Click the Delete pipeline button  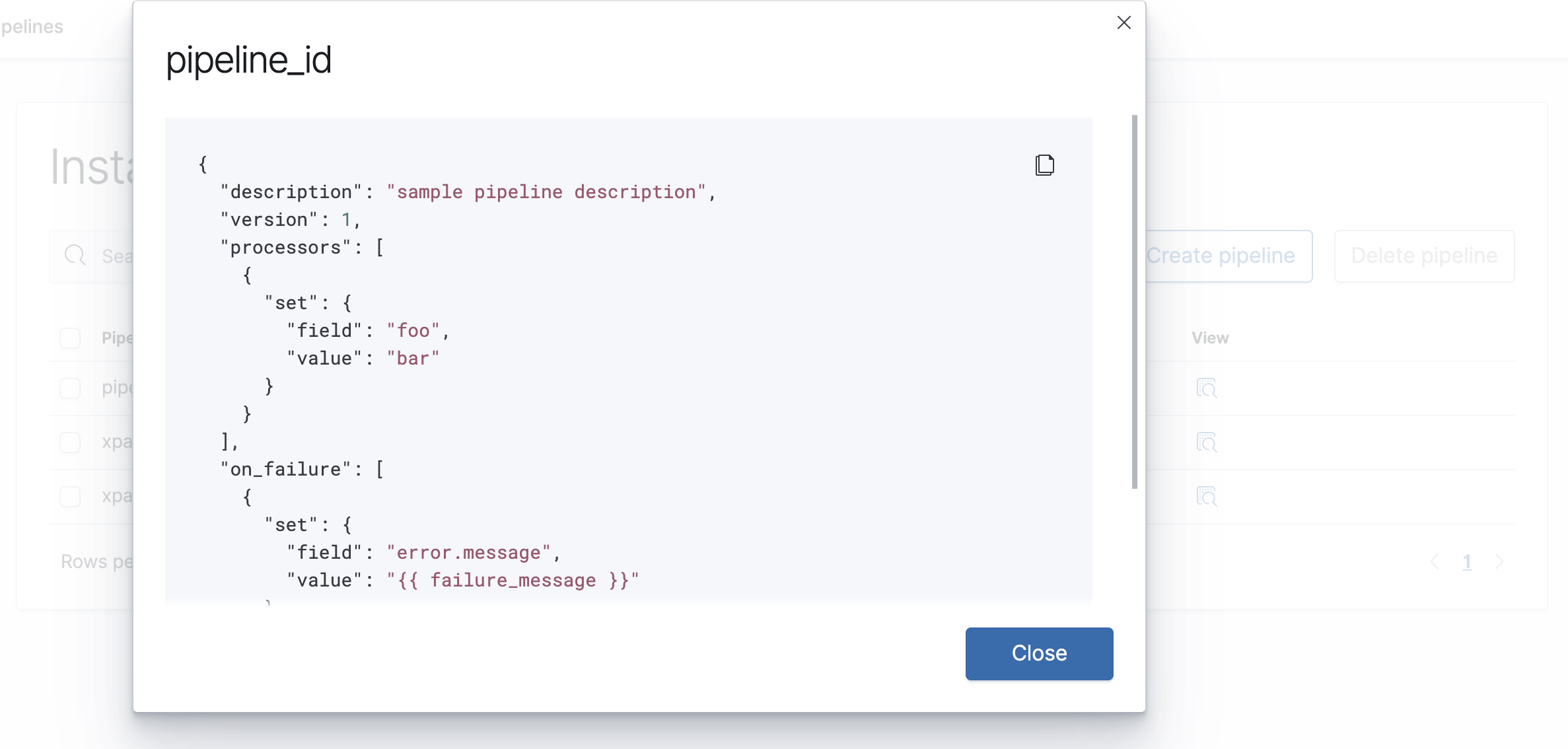1424,256
